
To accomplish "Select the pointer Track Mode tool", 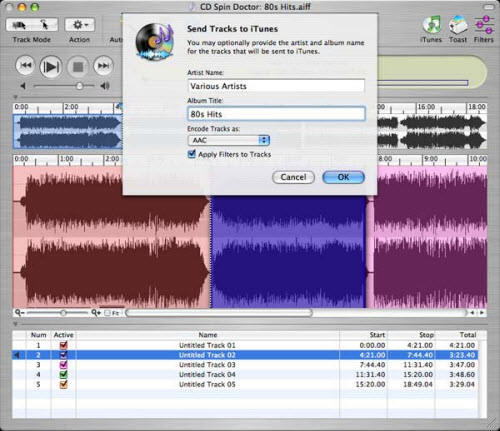I will pos(45,25).
